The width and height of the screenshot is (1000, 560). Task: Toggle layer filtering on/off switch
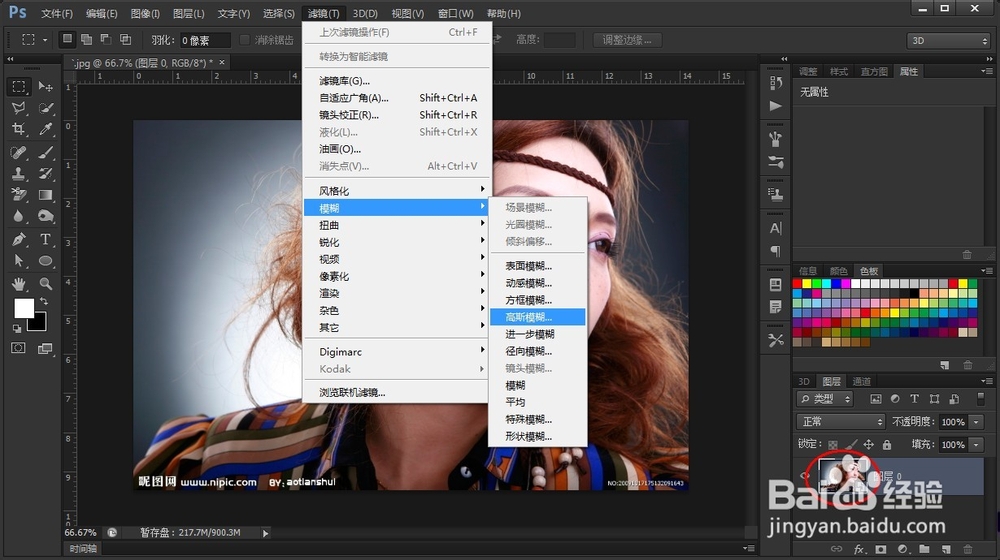981,399
